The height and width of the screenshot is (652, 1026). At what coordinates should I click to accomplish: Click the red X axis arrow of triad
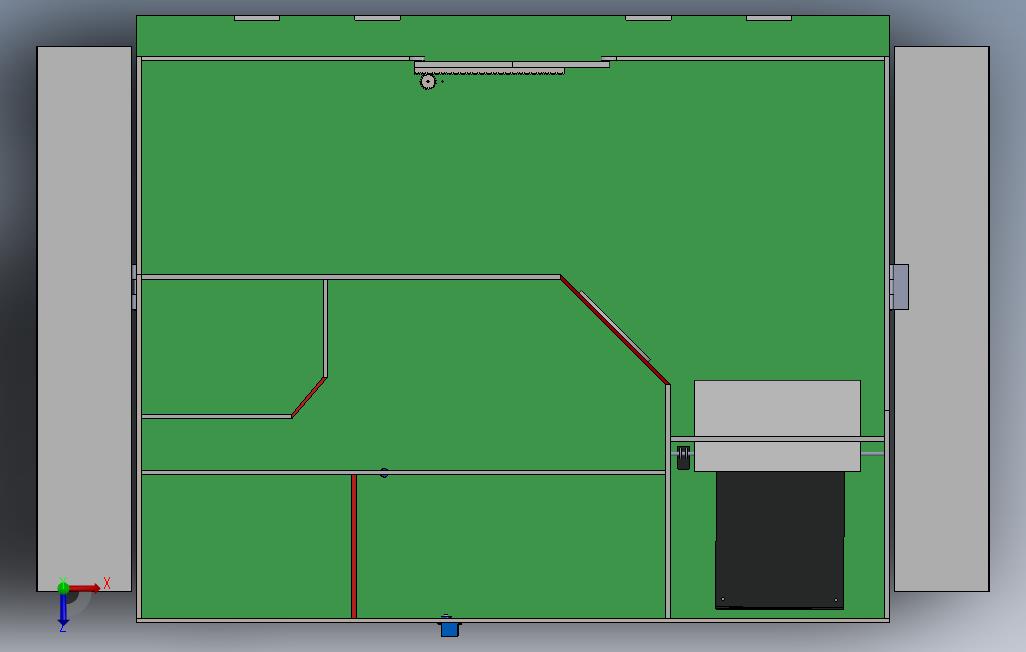85,588
